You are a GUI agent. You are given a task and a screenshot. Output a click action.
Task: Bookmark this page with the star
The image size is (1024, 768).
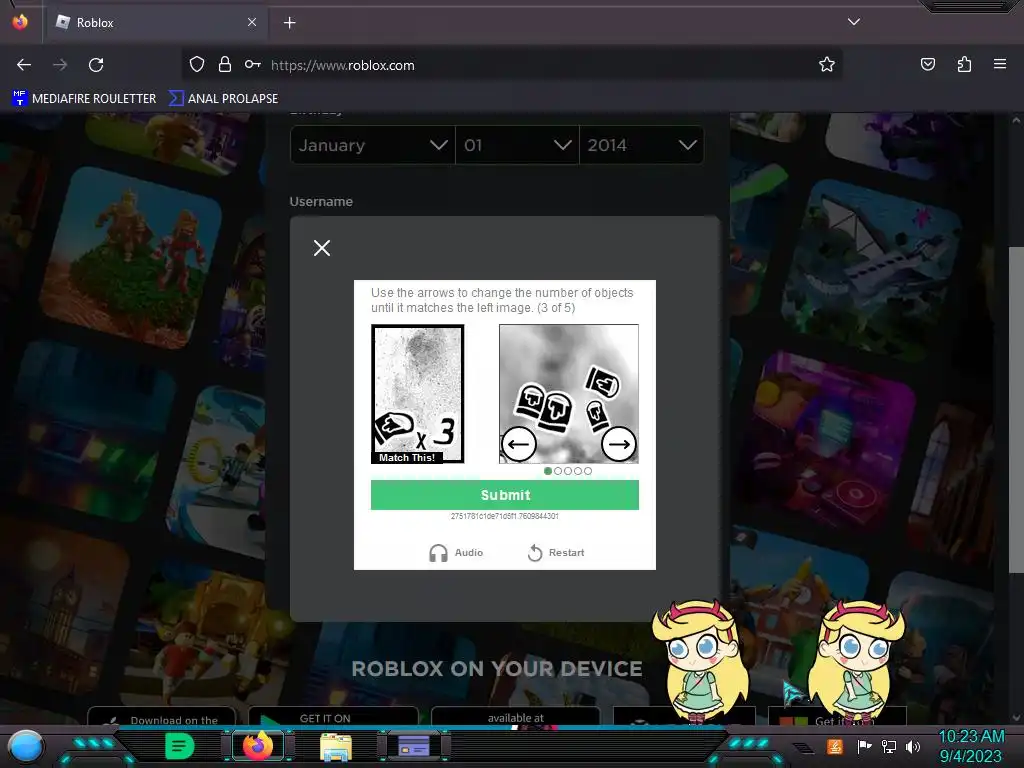pyautogui.click(x=827, y=65)
